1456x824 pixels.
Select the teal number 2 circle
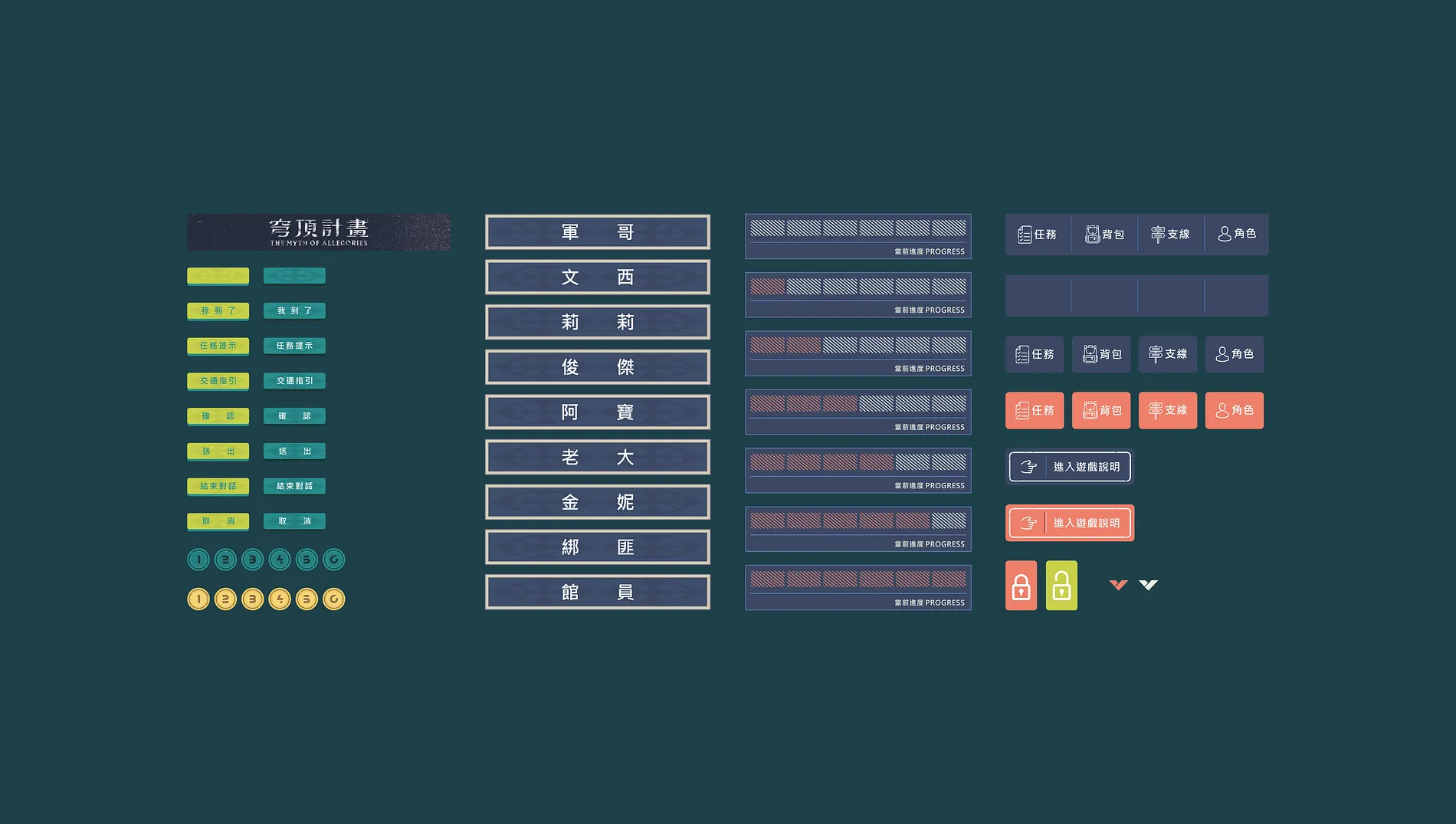[x=225, y=560]
